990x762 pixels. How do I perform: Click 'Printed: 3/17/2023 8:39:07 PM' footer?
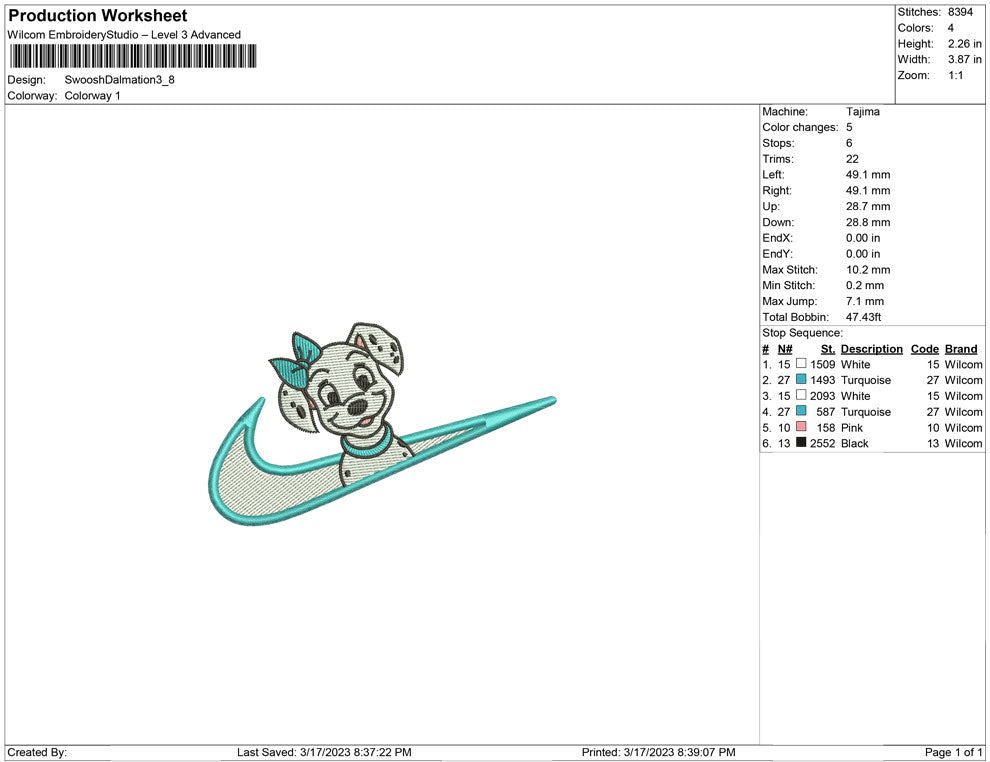point(659,752)
